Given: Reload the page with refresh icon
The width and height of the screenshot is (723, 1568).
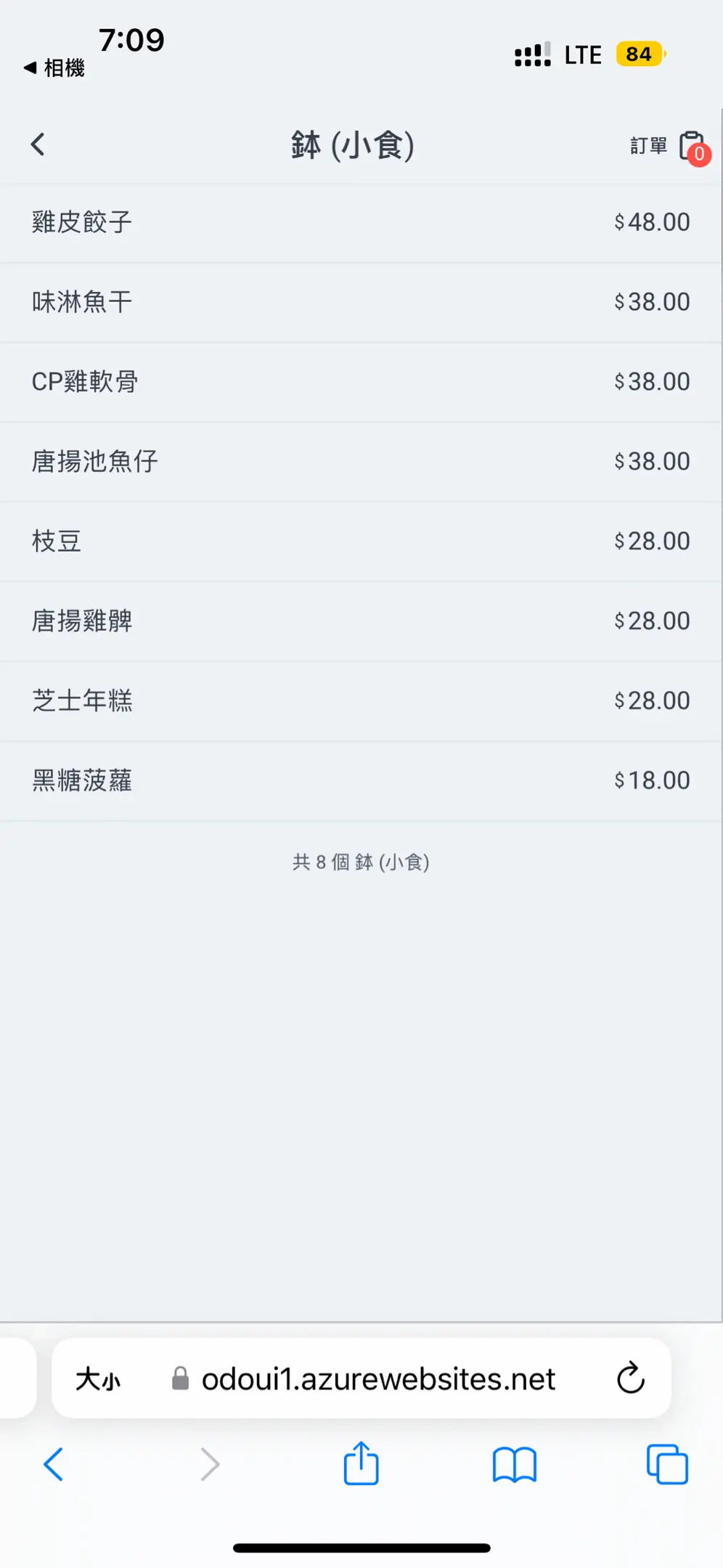Looking at the screenshot, I should coord(630,1378).
